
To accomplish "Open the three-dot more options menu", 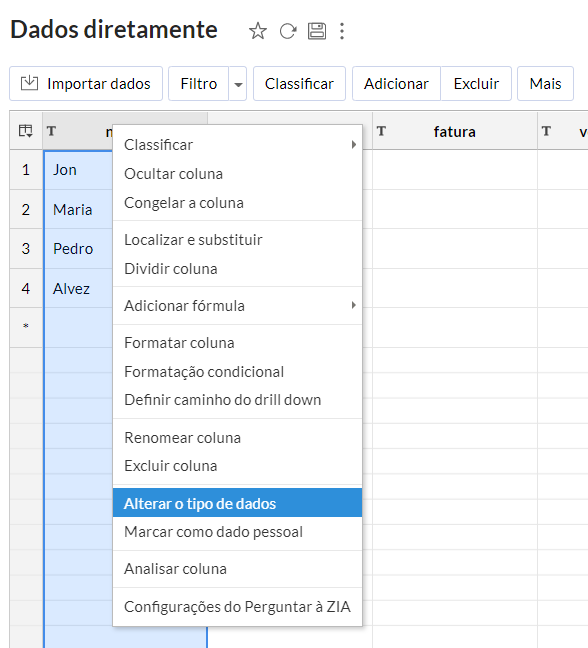I will click(x=342, y=31).
